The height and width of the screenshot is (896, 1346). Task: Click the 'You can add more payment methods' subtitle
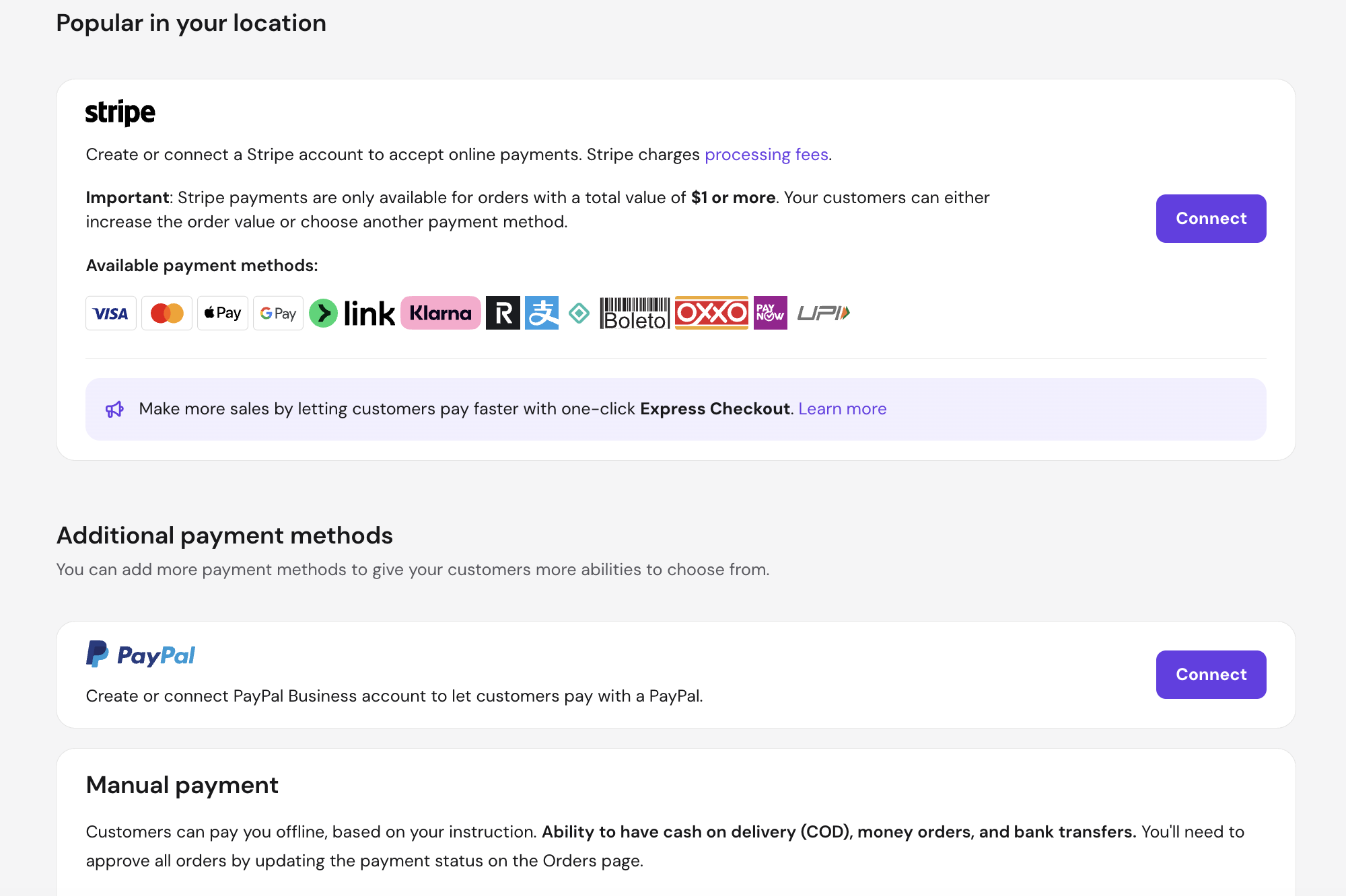point(413,570)
